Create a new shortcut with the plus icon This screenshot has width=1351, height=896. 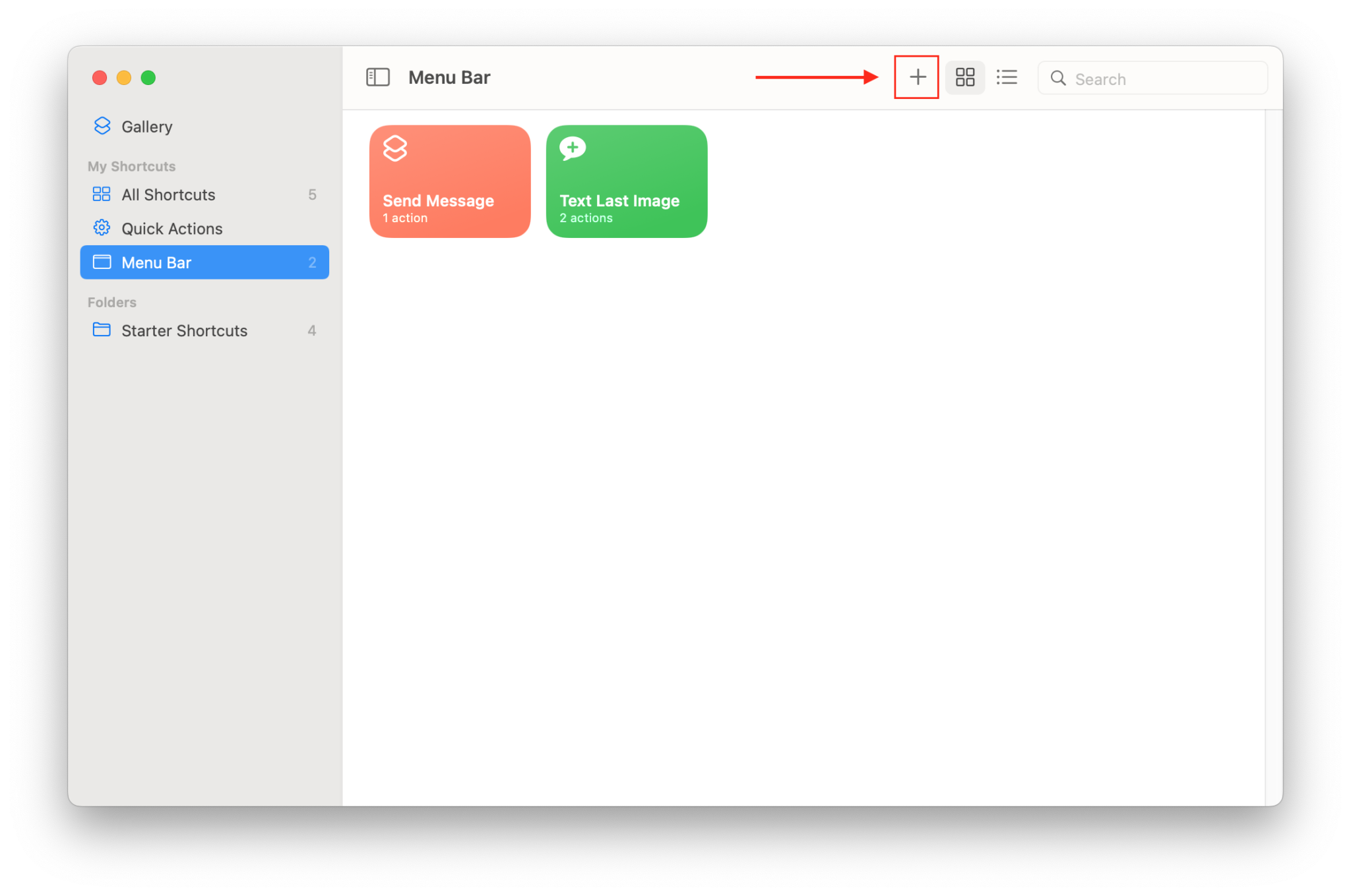[x=916, y=77]
